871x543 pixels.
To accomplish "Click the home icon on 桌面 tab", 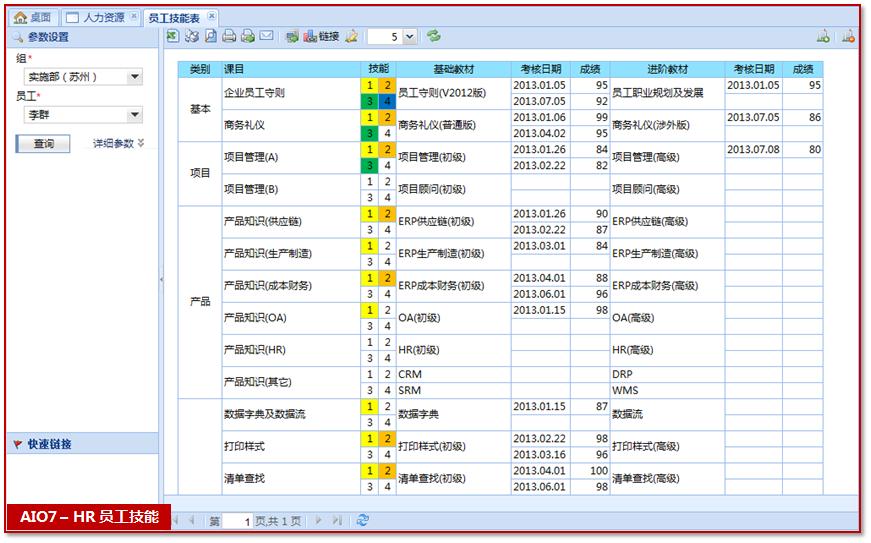I will point(20,18).
